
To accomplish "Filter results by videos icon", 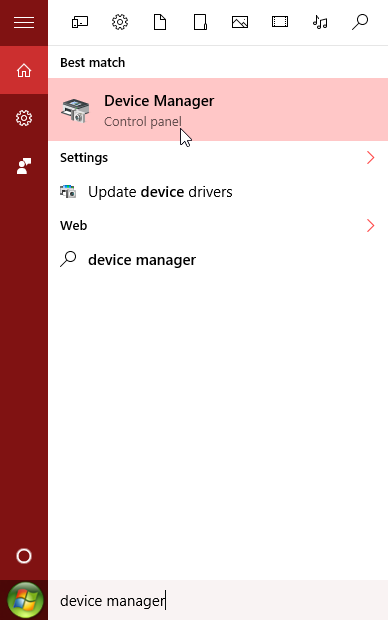I will 280,22.
